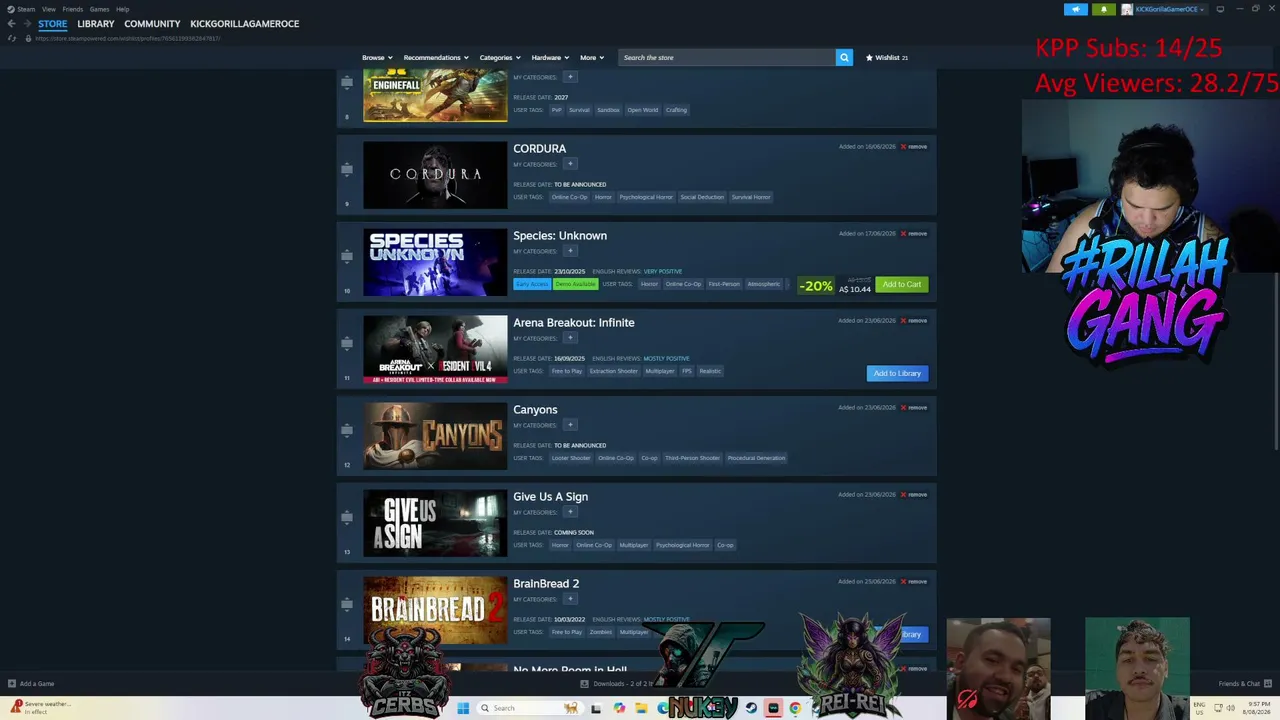Remove Arena Breakout: Infinite from wishlist
Screen dimensions: 1280x720
[914, 321]
